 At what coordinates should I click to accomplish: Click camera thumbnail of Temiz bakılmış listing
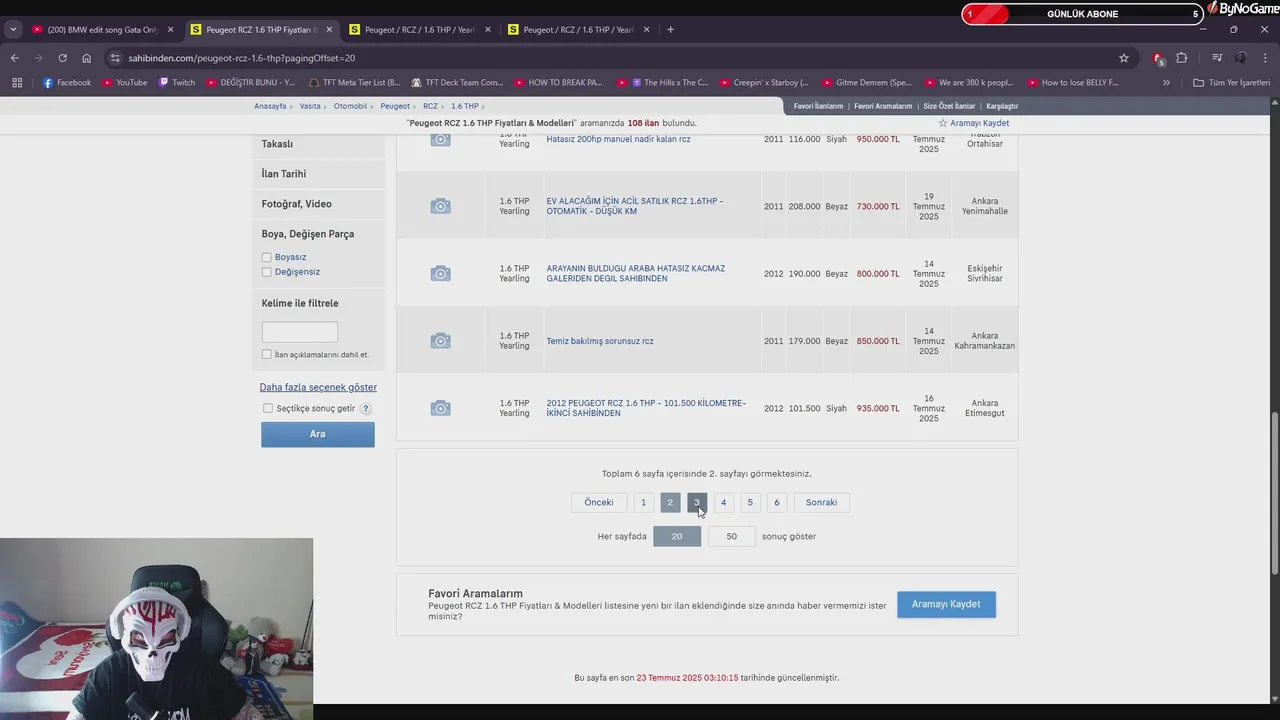tap(440, 341)
